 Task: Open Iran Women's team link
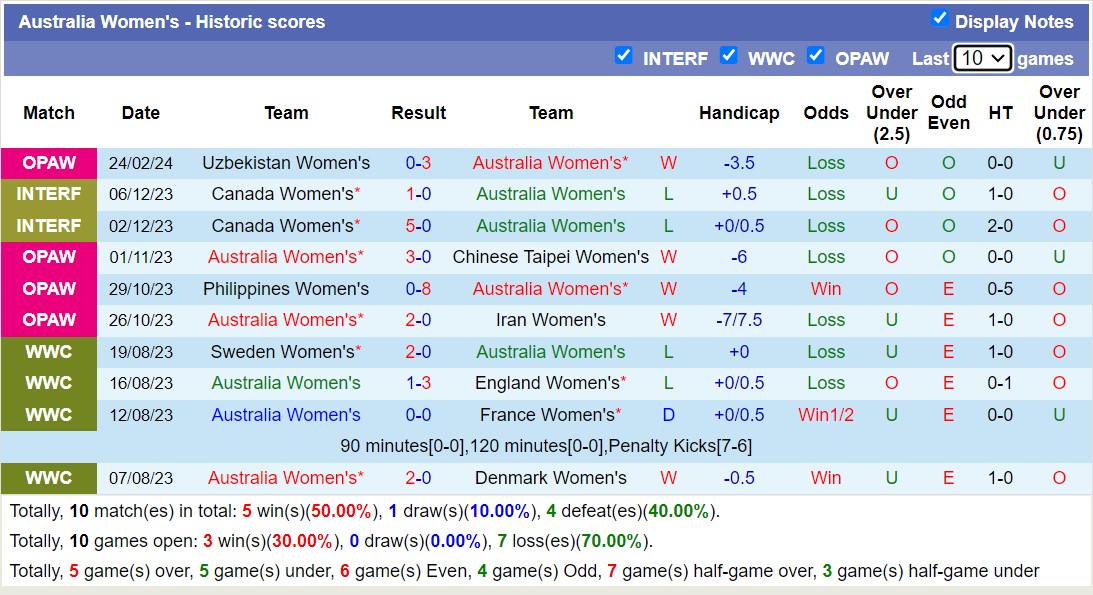point(550,320)
